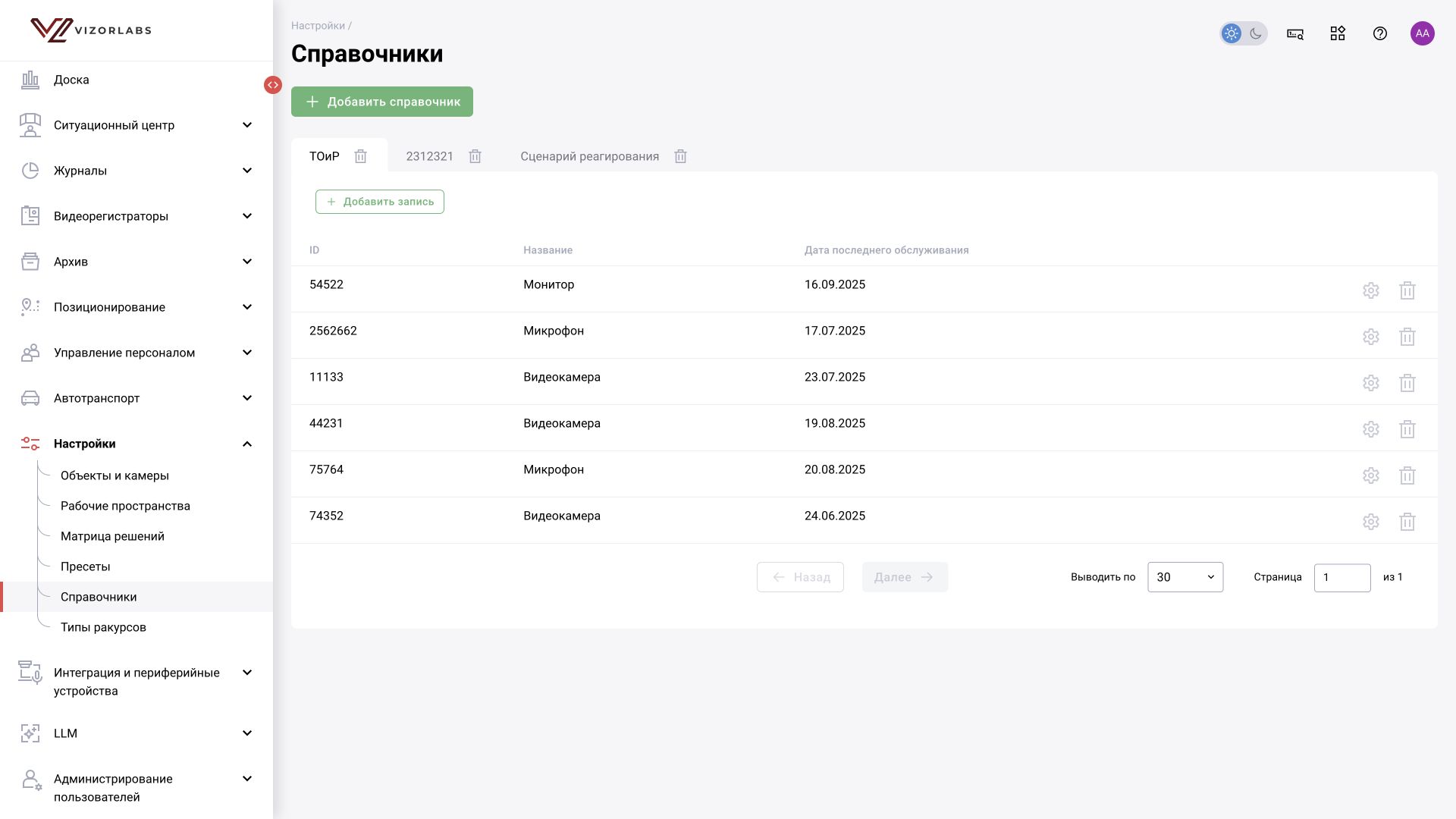Edit settings for row 54522 Монитор
Image resolution: width=1456 pixels, height=819 pixels.
[1371, 290]
